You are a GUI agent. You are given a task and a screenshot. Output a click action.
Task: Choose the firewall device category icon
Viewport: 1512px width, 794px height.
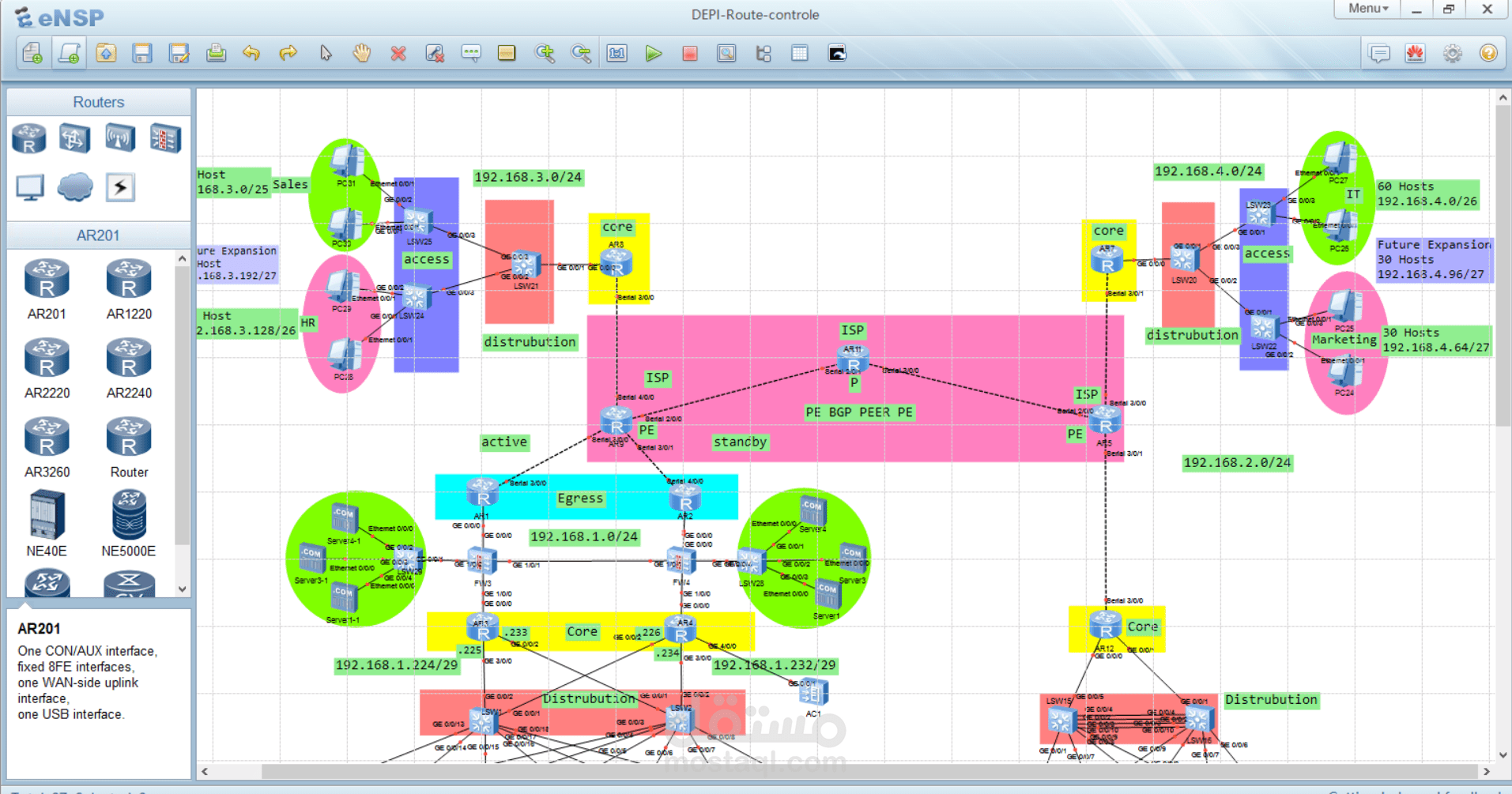point(165,138)
